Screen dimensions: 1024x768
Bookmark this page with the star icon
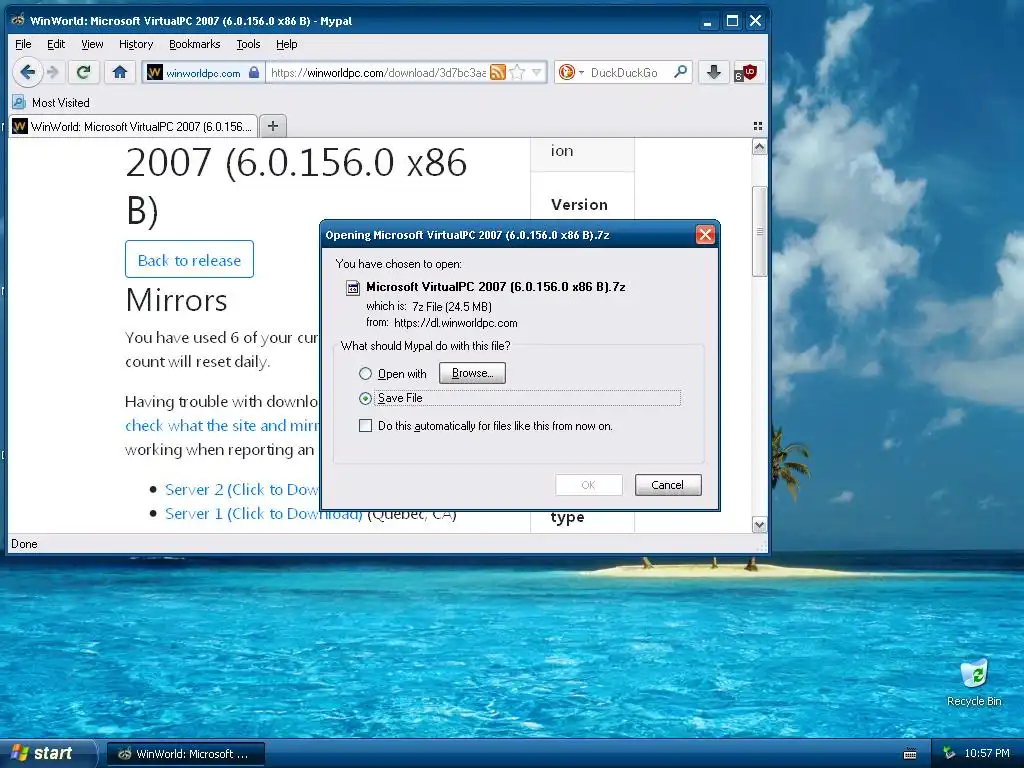(517, 72)
